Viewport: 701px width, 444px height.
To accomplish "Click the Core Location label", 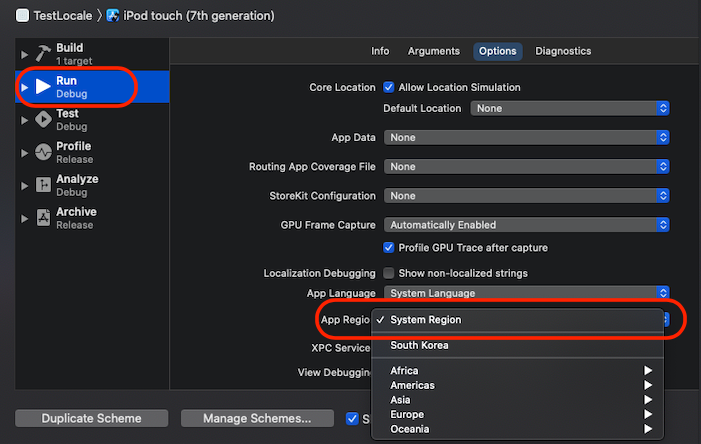I will pos(342,87).
